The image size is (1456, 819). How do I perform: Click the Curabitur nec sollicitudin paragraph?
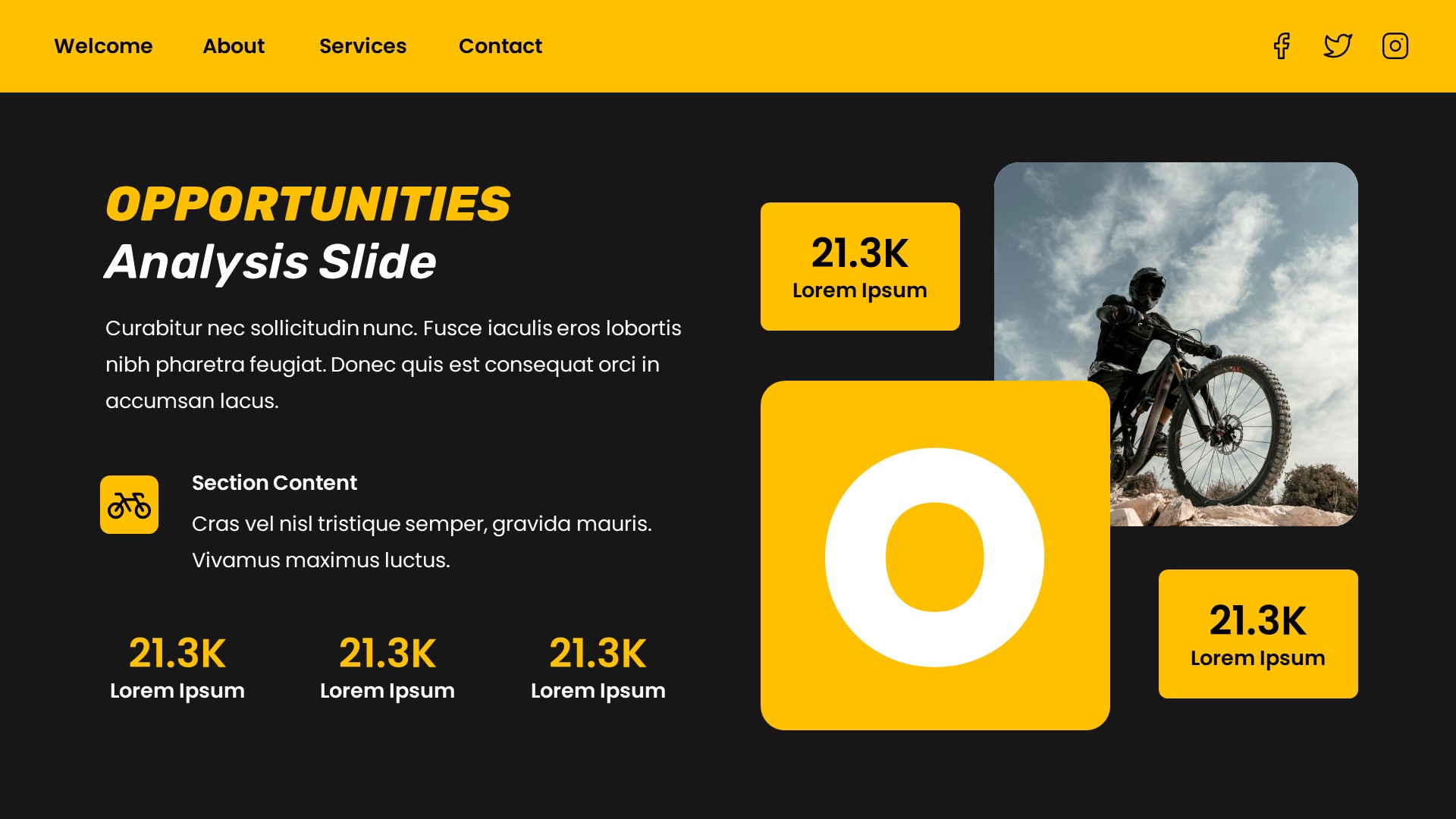click(x=394, y=365)
